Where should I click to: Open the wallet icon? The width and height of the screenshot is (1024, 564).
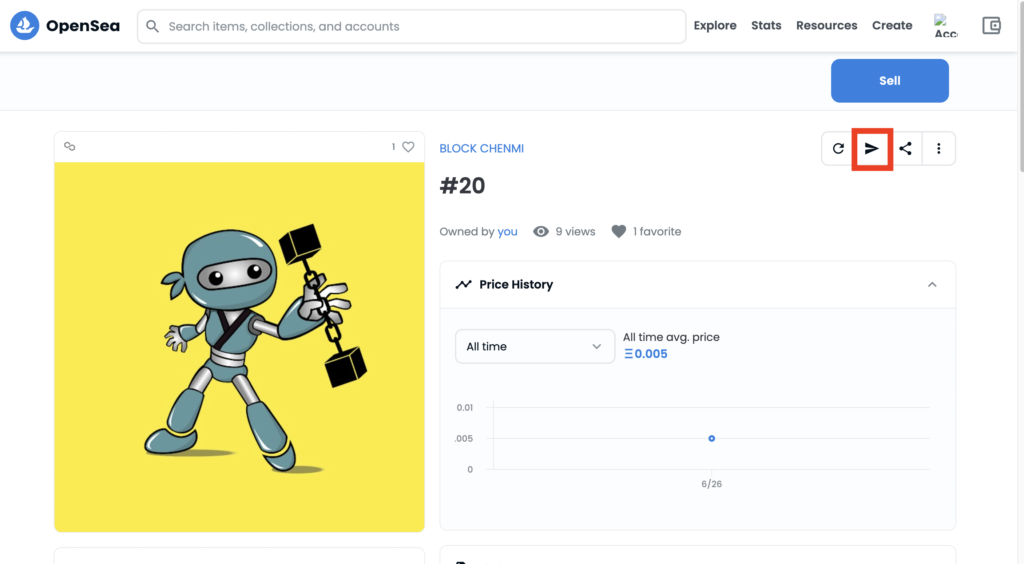coord(991,25)
